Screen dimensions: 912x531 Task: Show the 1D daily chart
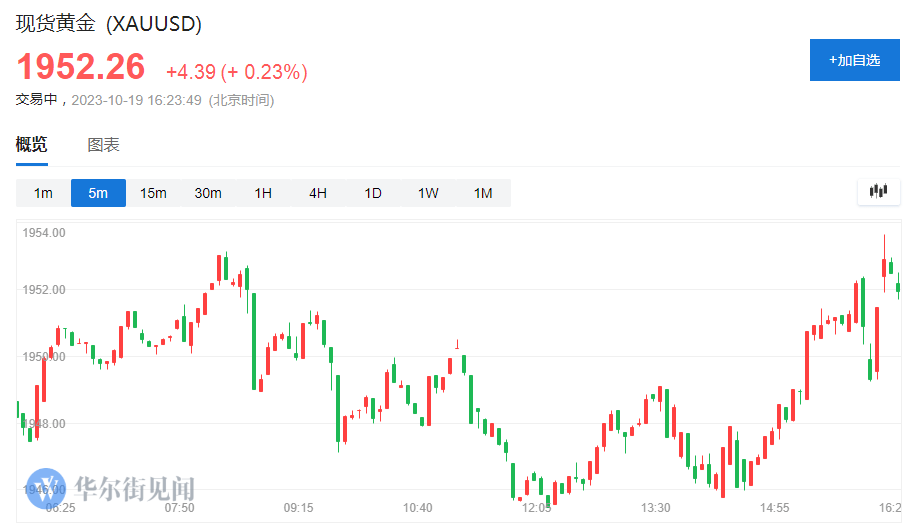click(x=373, y=193)
